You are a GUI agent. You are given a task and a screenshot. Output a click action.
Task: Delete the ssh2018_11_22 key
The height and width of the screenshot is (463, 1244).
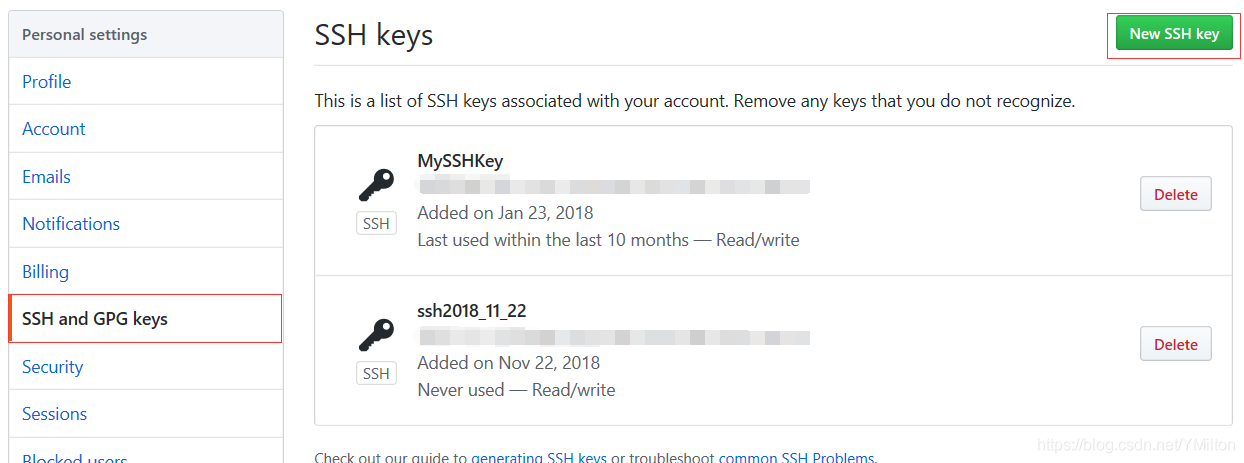click(1175, 344)
